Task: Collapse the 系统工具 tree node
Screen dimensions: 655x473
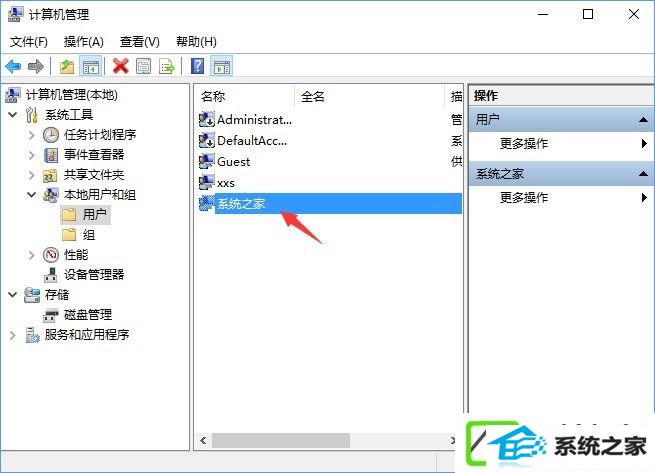Action: 13,114
